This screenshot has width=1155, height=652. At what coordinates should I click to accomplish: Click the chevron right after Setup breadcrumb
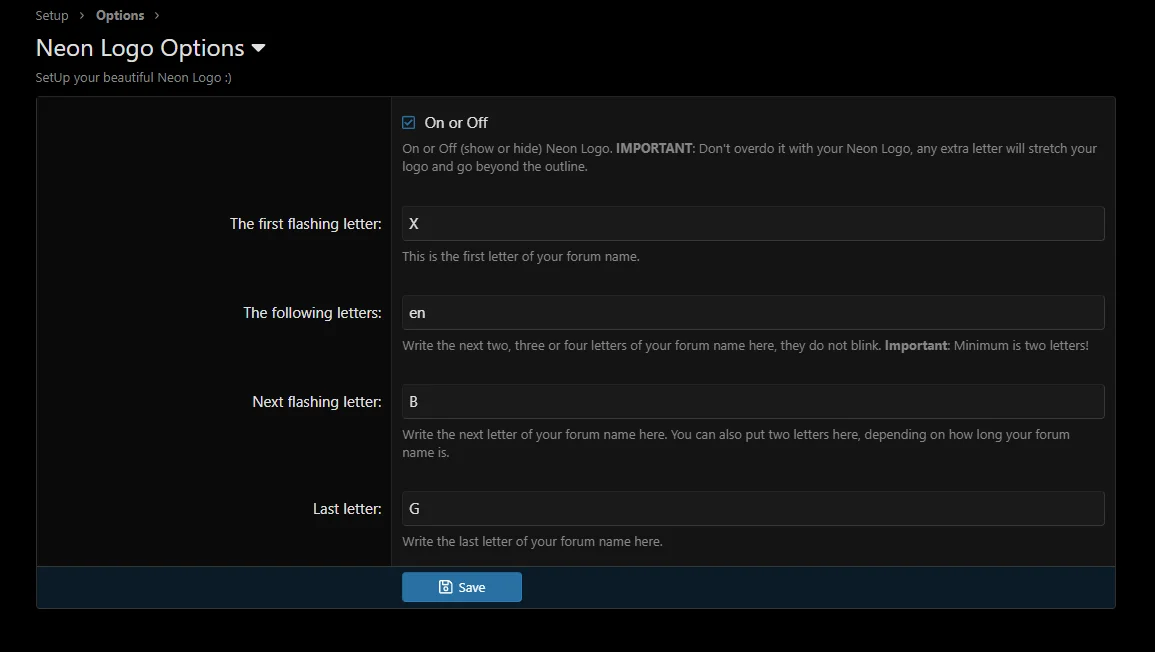point(82,16)
